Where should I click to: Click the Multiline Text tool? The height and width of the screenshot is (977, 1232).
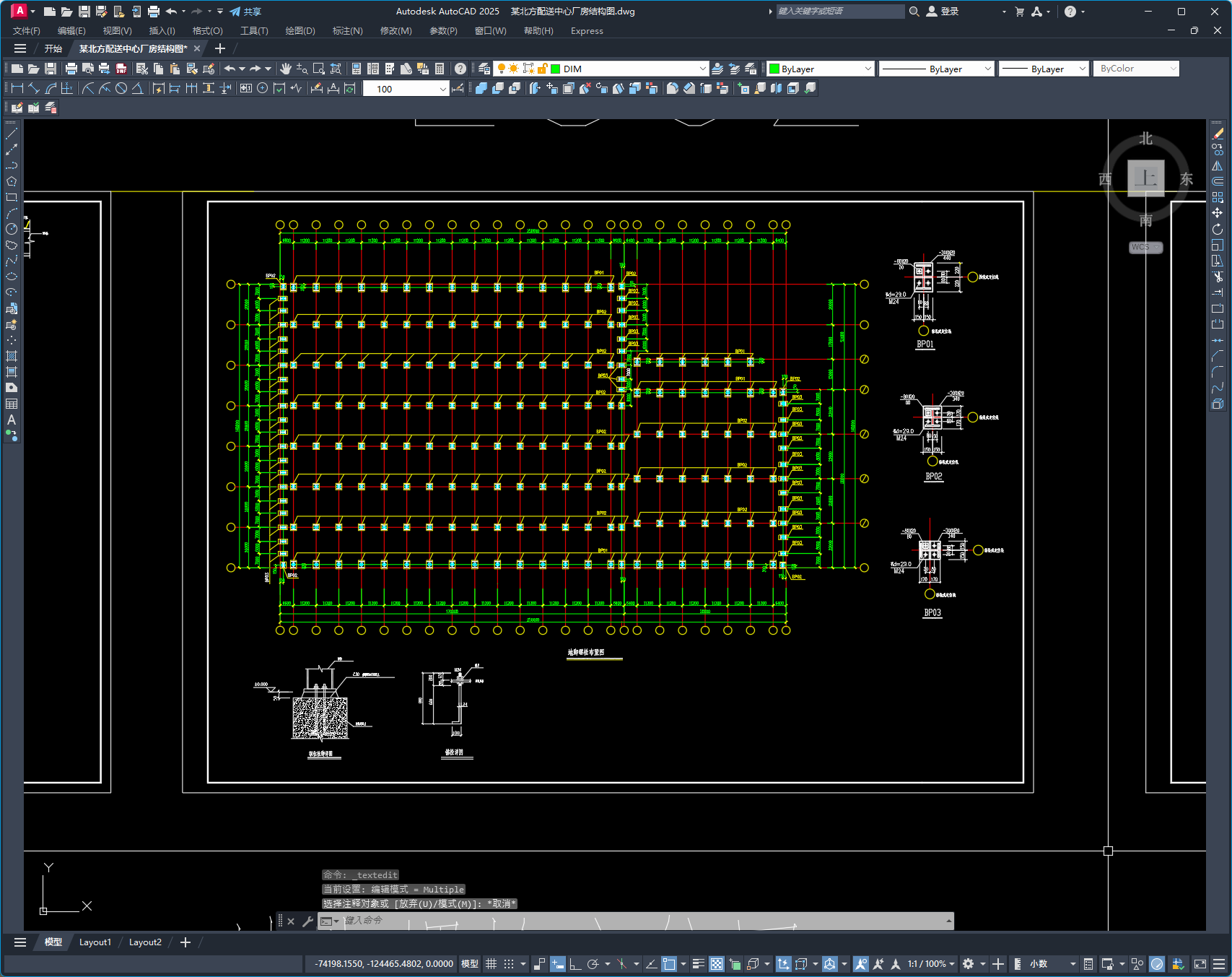(x=12, y=420)
